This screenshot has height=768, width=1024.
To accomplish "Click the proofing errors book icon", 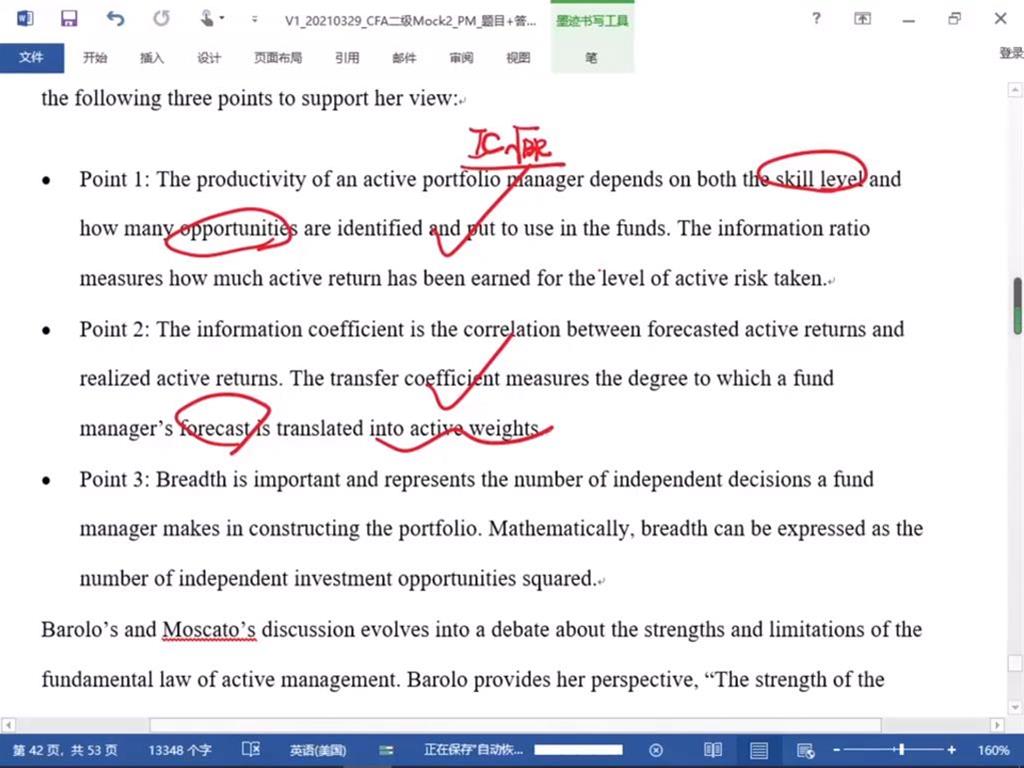I will (x=251, y=750).
